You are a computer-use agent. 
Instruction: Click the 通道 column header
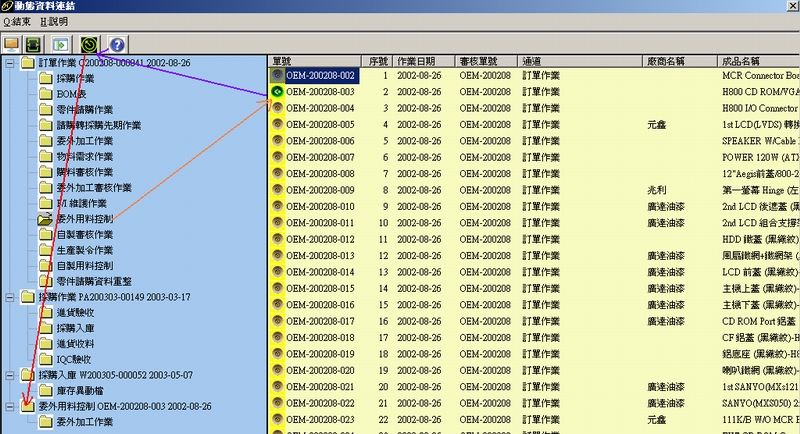[x=580, y=61]
